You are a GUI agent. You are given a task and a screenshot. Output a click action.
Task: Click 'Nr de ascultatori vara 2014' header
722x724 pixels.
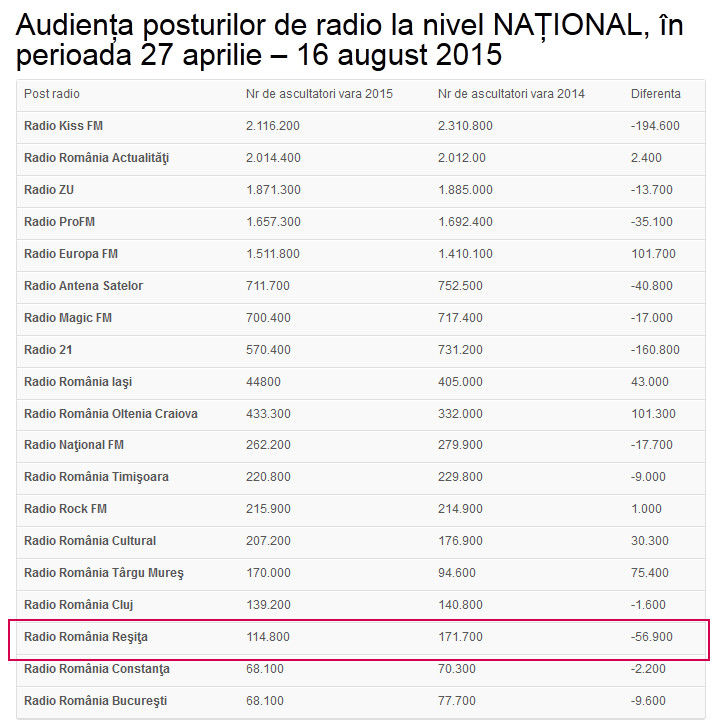(x=511, y=94)
